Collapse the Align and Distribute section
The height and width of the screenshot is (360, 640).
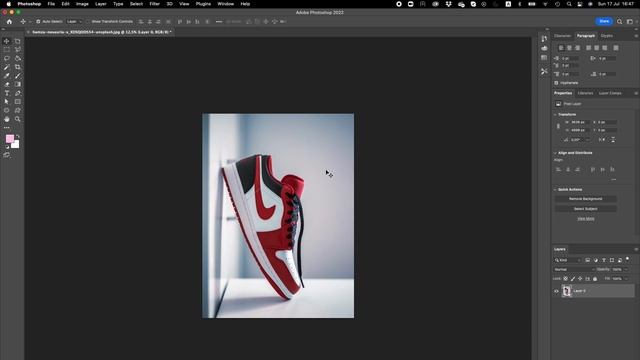coord(555,153)
